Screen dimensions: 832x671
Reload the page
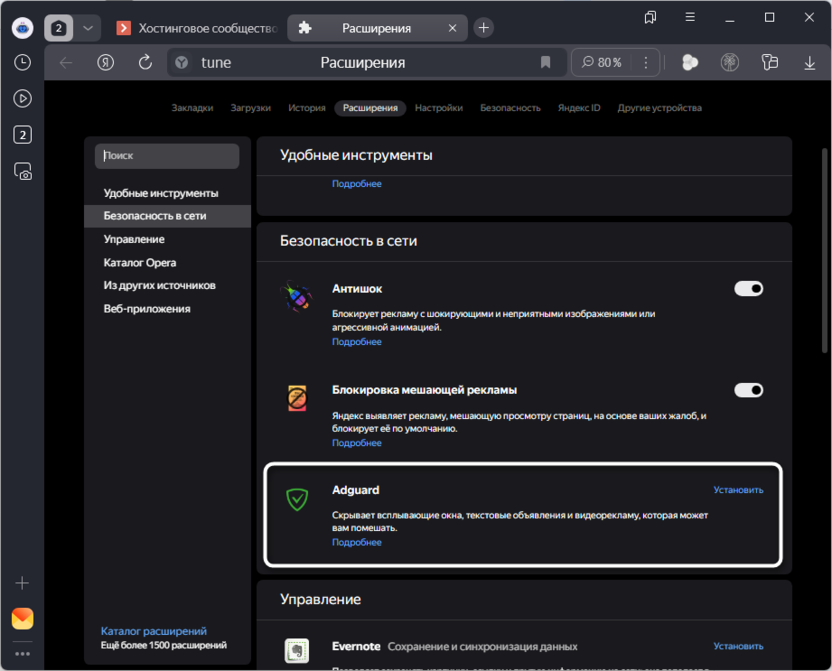point(145,63)
